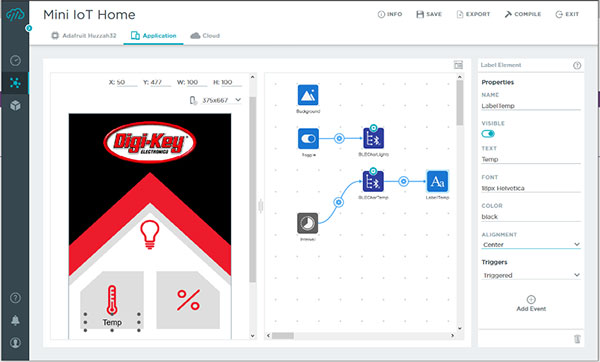Open notifications bell in sidebar
Viewport: 600px width, 362px height.
click(x=15, y=320)
